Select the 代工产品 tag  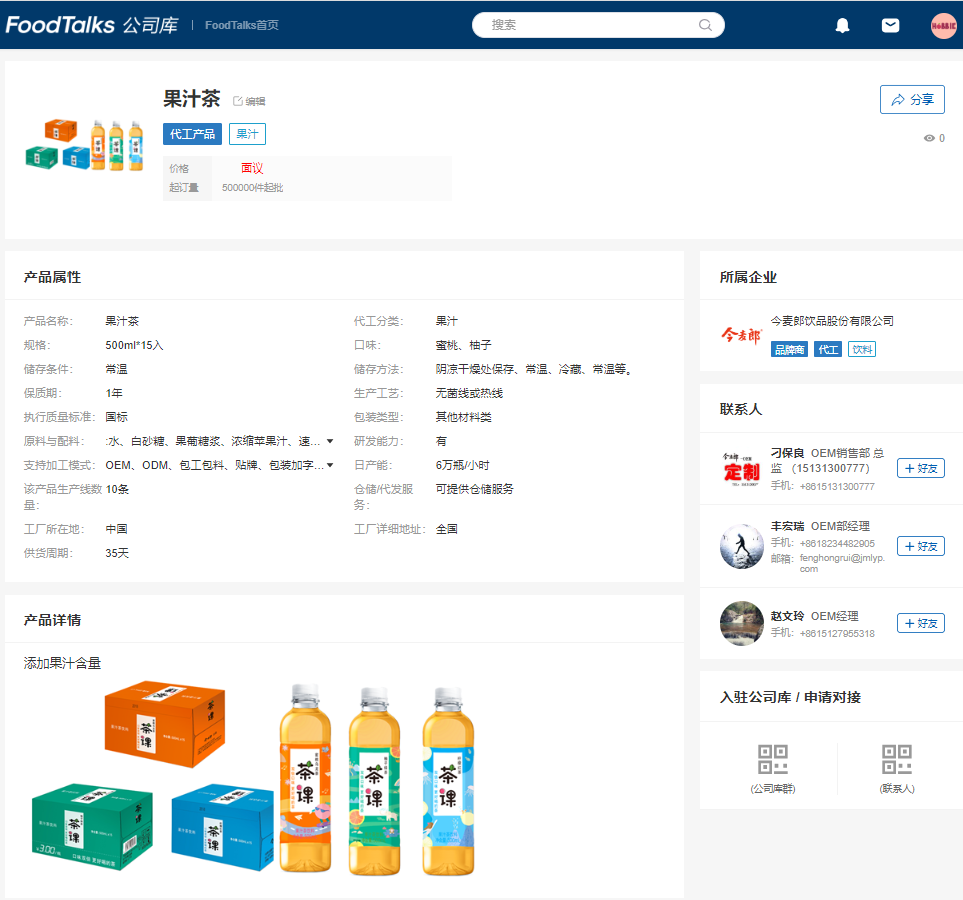[x=192, y=134]
